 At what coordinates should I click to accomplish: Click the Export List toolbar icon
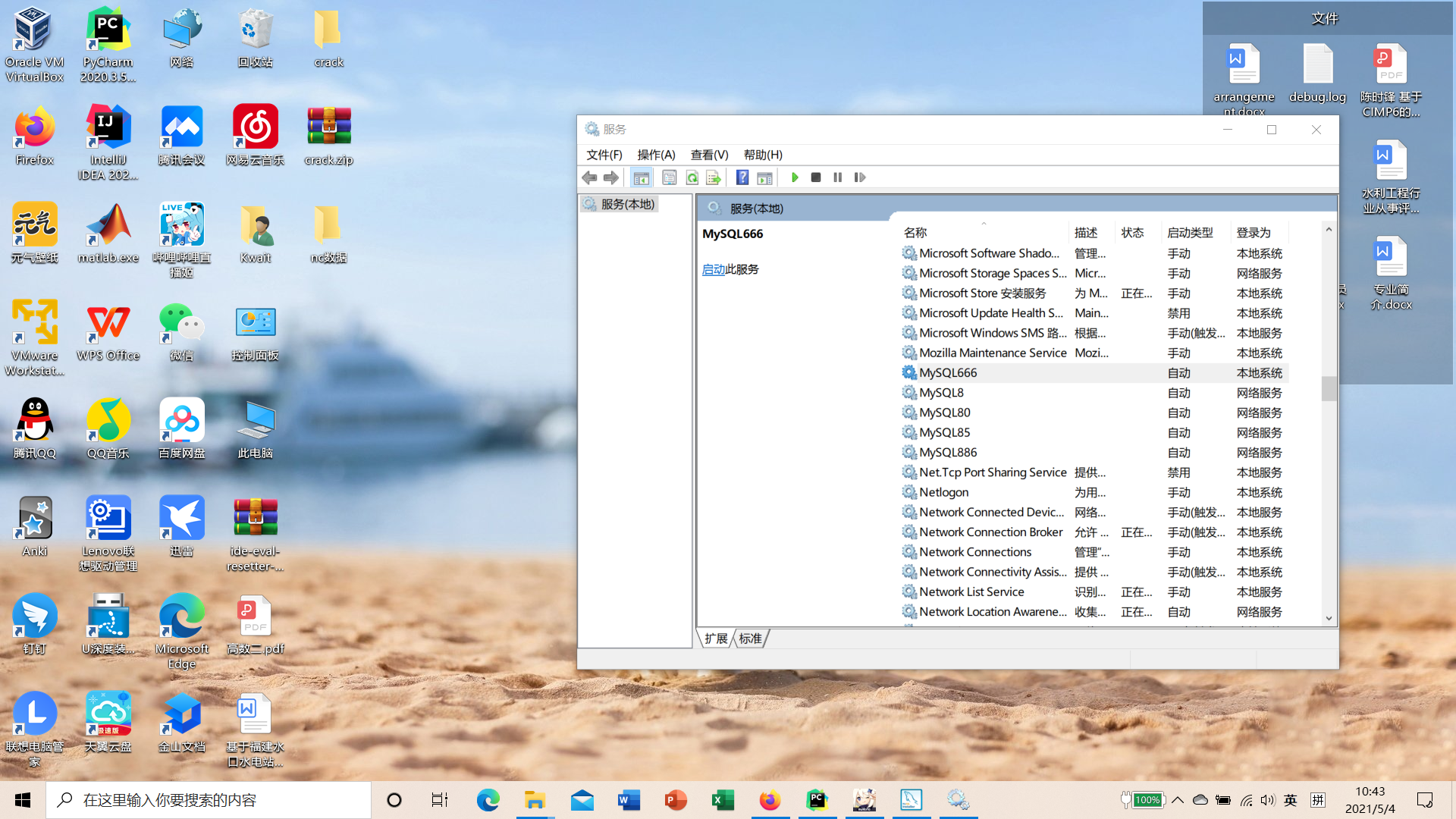pos(713,177)
